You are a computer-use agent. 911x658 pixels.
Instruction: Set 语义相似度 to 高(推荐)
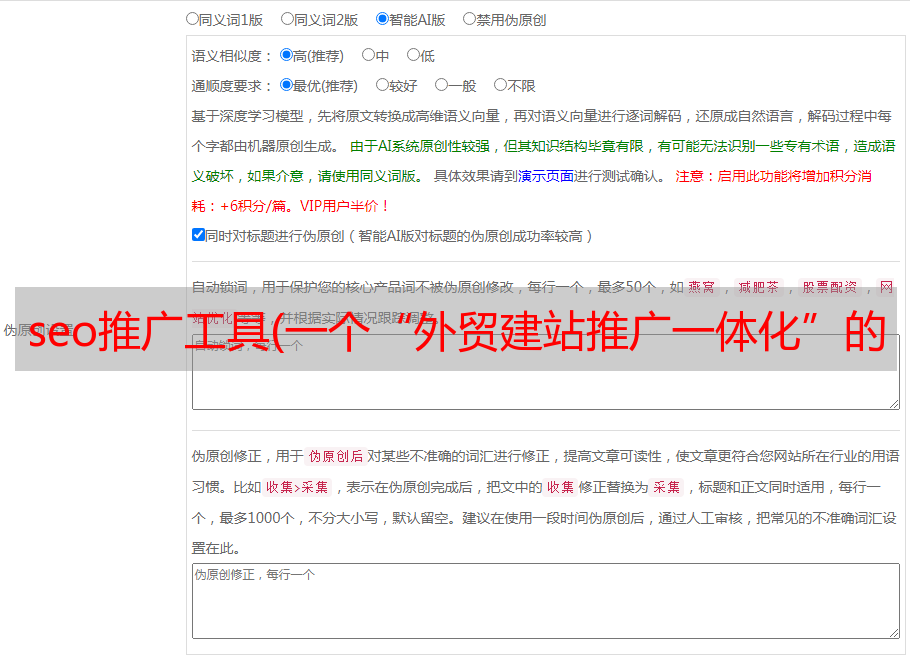(286, 55)
